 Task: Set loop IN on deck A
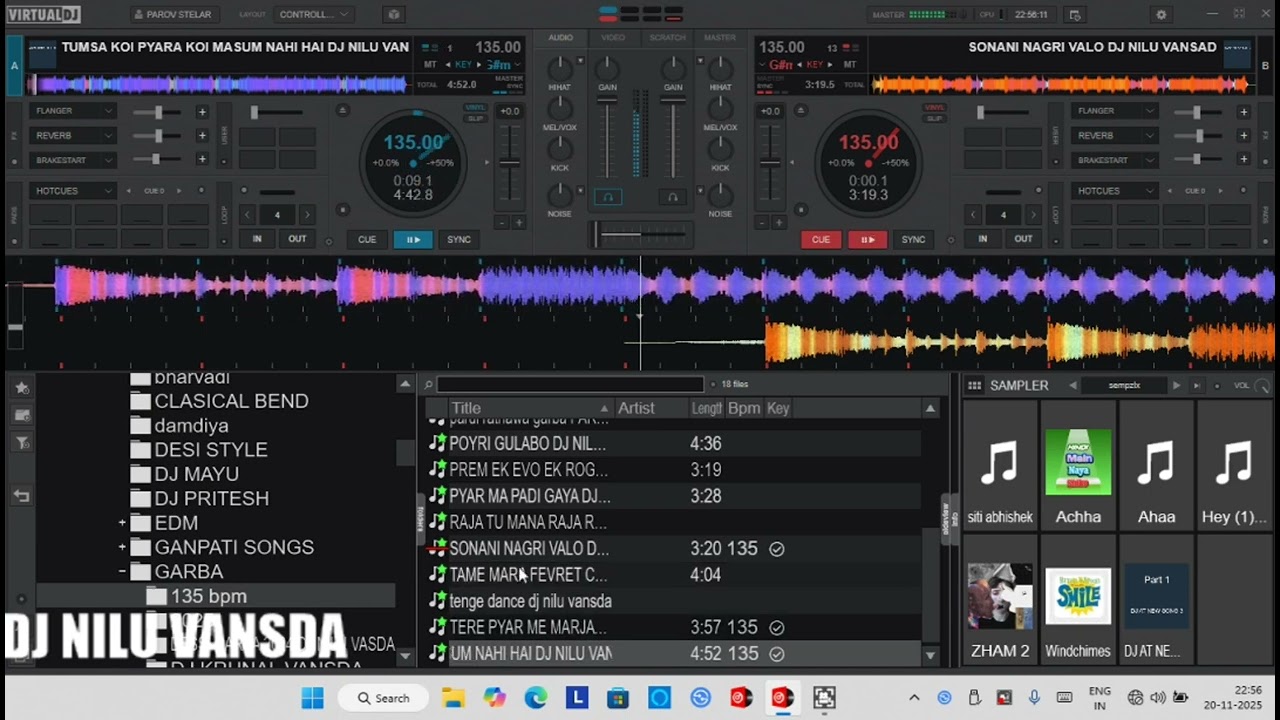[x=257, y=239]
